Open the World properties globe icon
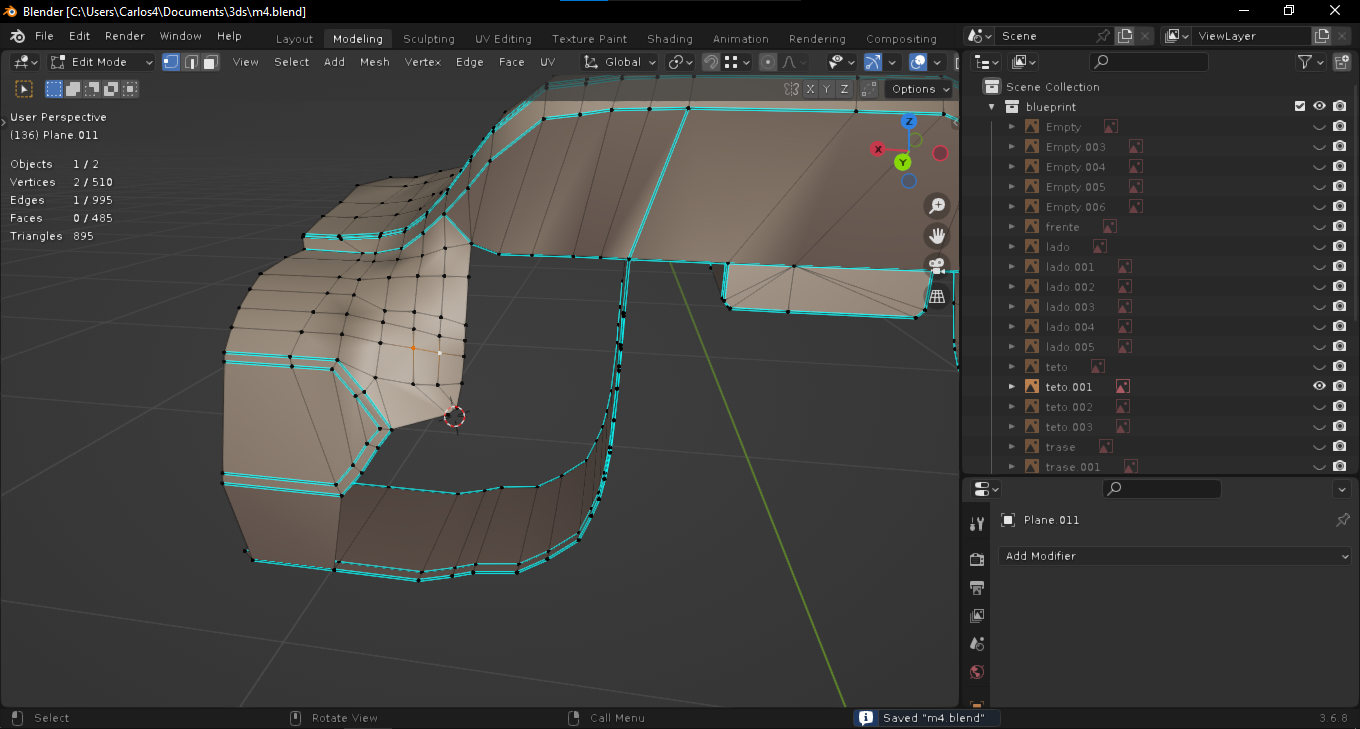The width and height of the screenshot is (1360, 729). click(x=977, y=672)
